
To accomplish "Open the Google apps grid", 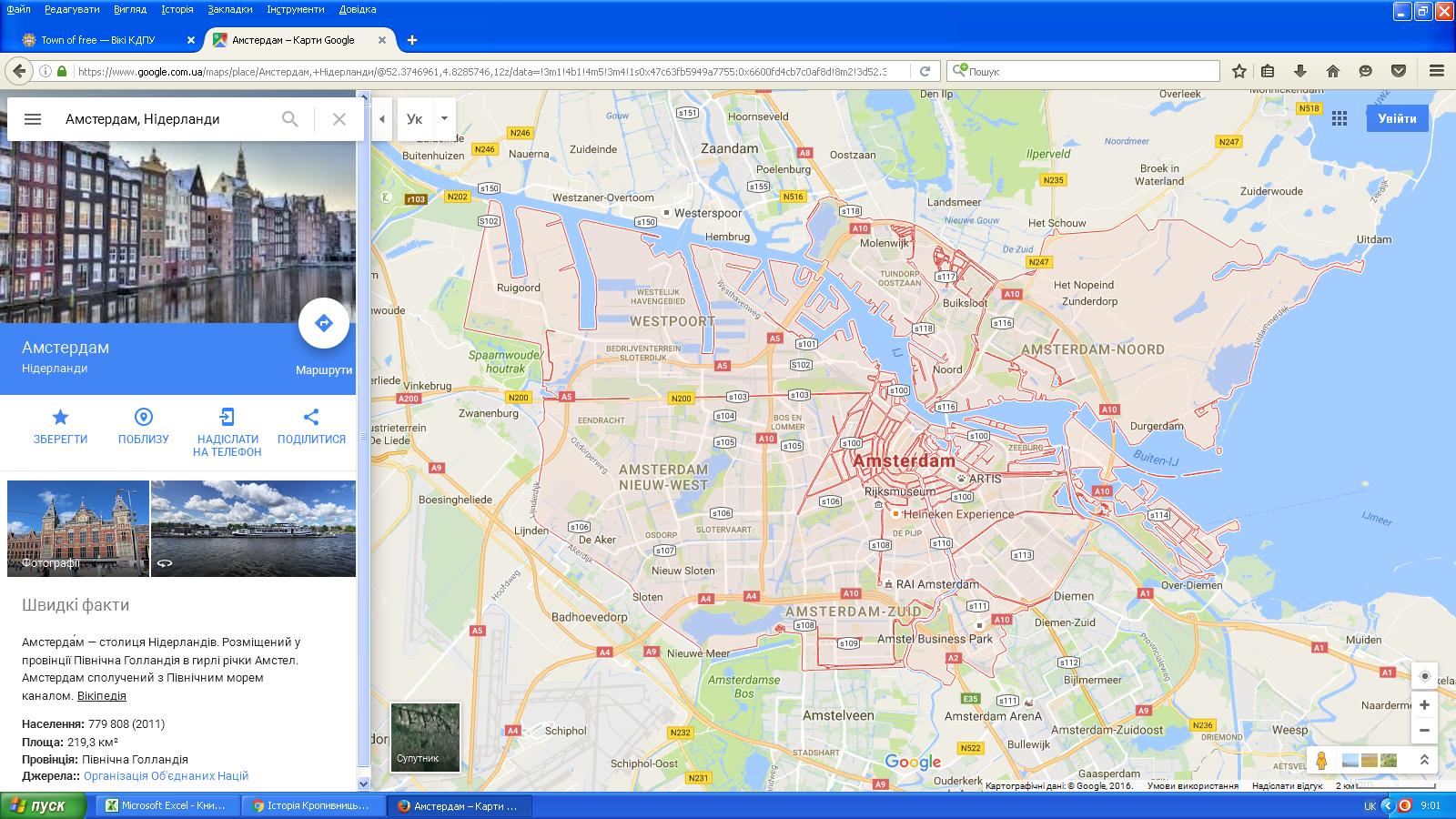I will click(1340, 118).
